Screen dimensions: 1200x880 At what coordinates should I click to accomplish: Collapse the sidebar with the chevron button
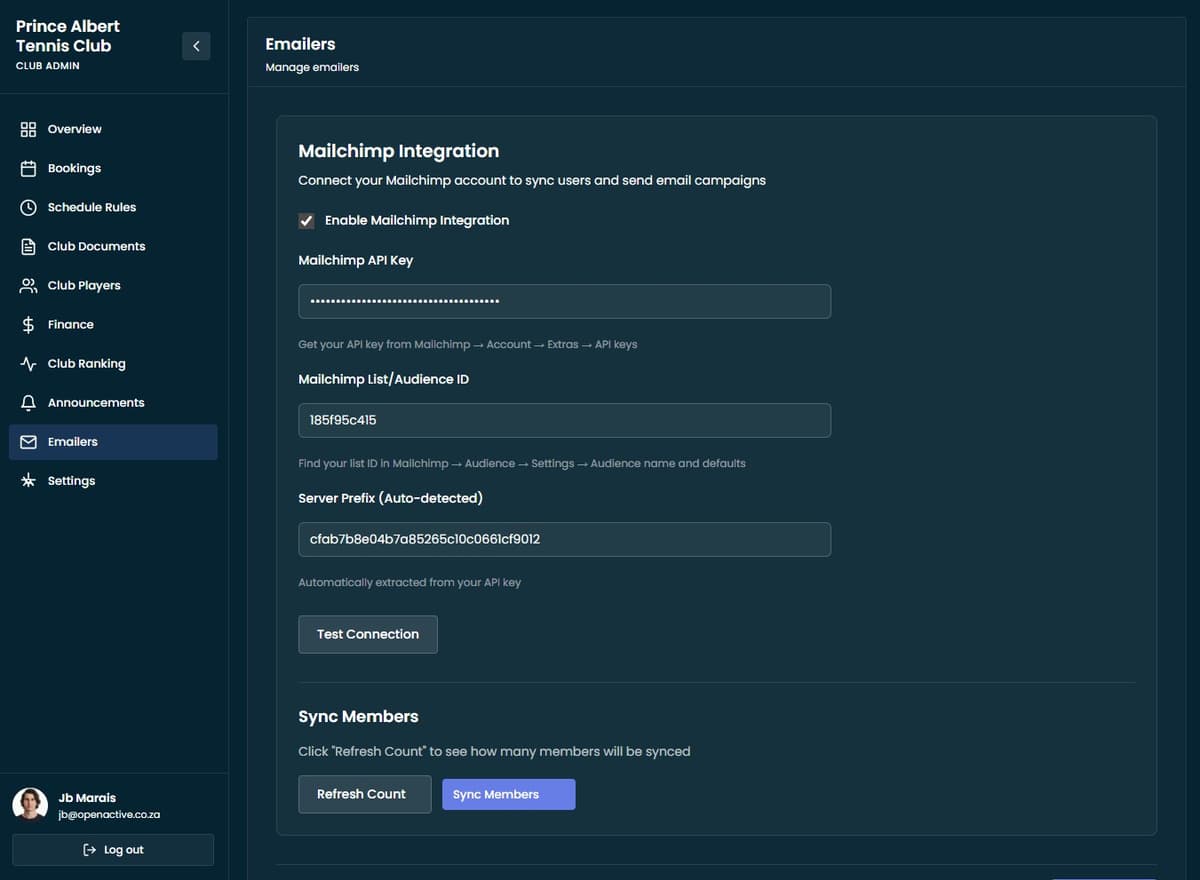[x=196, y=46]
